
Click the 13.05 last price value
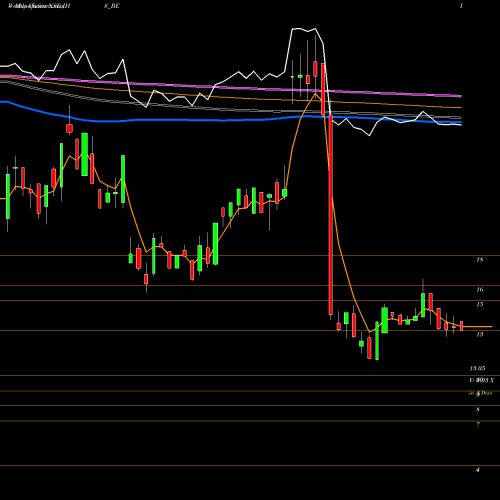477,368
